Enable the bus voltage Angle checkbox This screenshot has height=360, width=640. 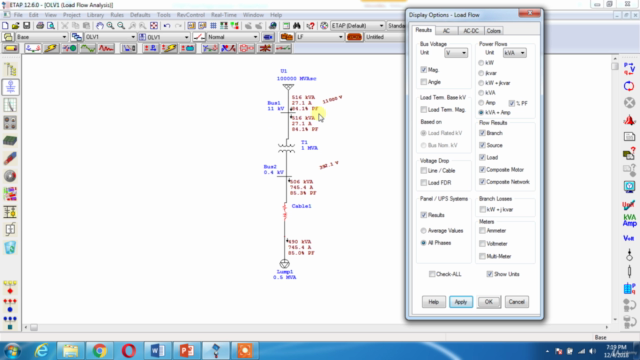[x=424, y=82]
